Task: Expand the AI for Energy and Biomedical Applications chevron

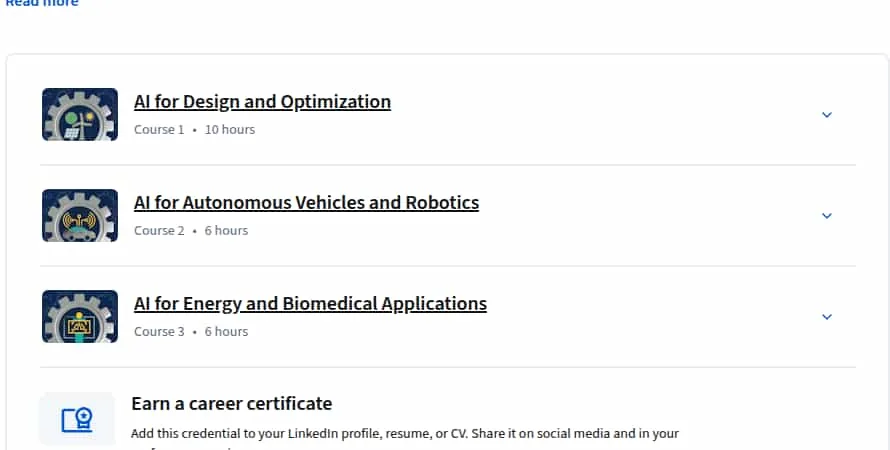Action: tap(826, 317)
